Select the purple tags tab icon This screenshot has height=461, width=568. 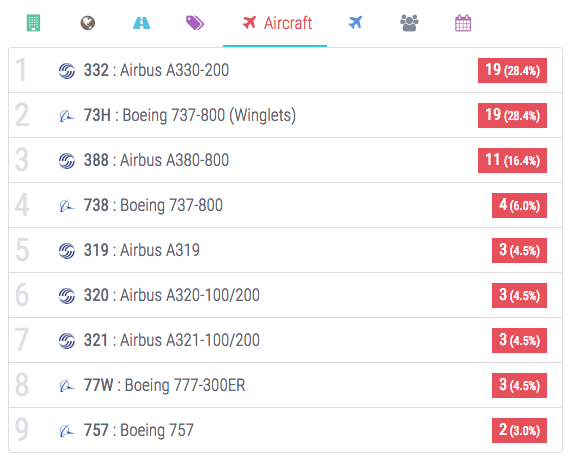(x=195, y=23)
